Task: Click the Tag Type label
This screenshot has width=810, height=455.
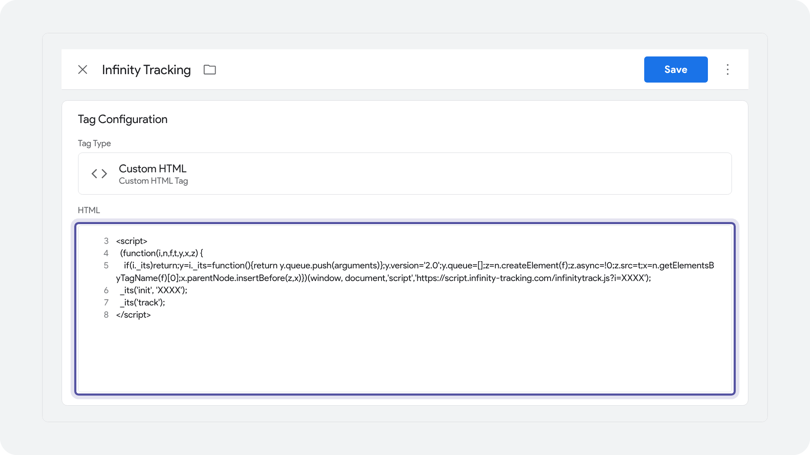Action: [94, 144]
